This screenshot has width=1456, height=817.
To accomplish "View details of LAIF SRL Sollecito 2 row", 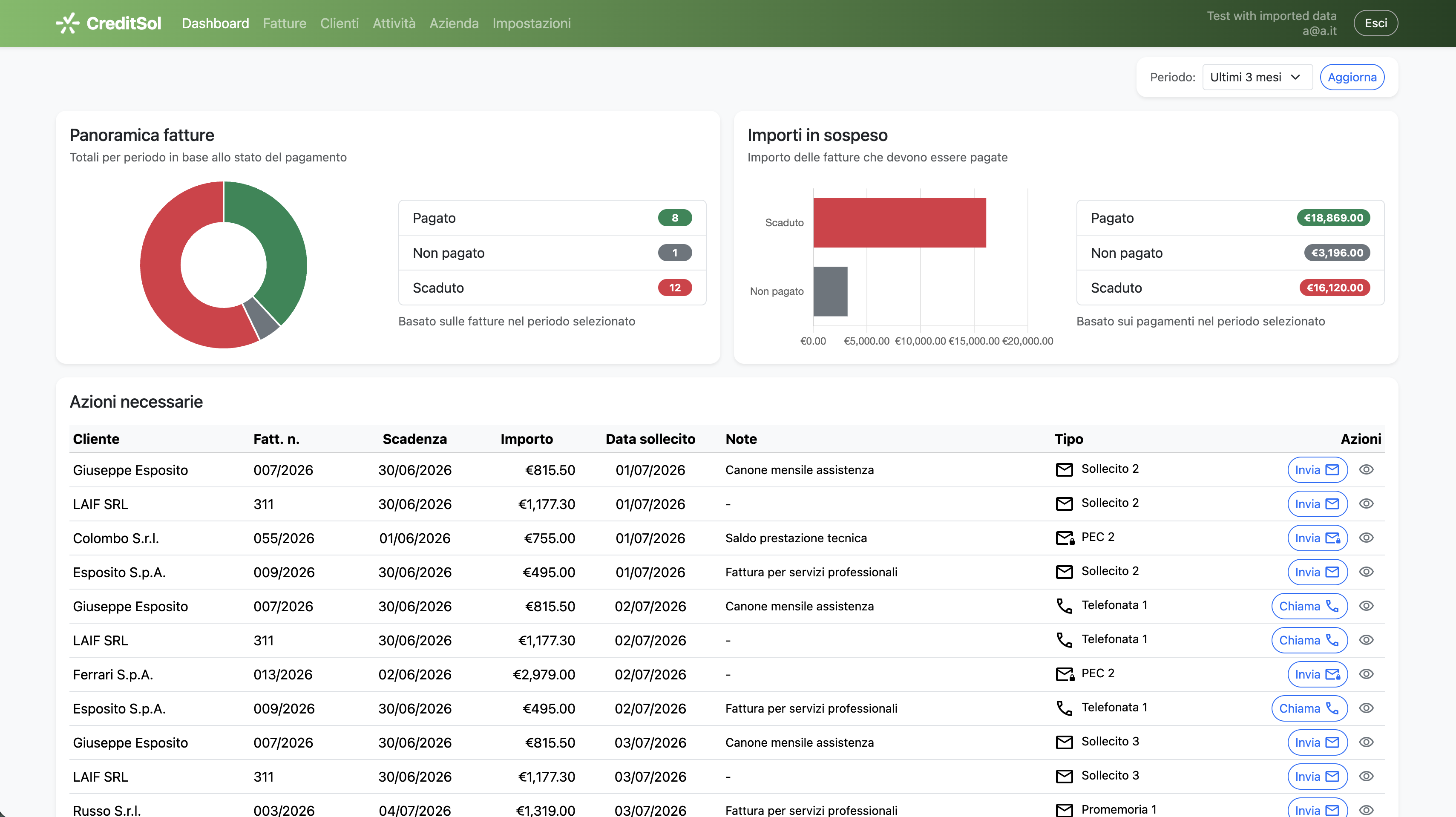I will (1366, 503).
